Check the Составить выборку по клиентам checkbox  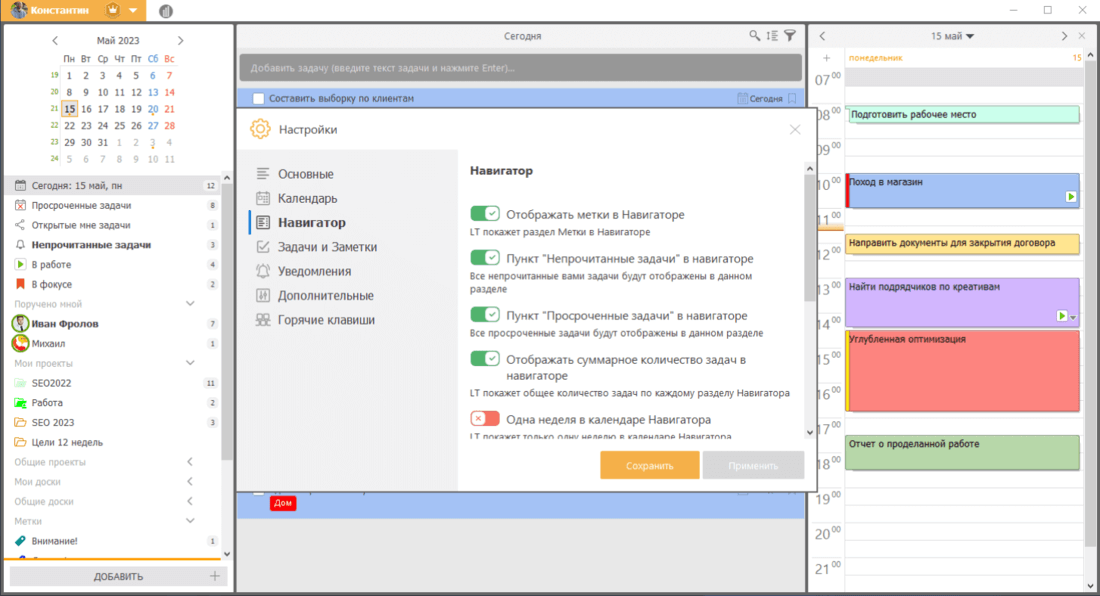pyautogui.click(x=258, y=97)
